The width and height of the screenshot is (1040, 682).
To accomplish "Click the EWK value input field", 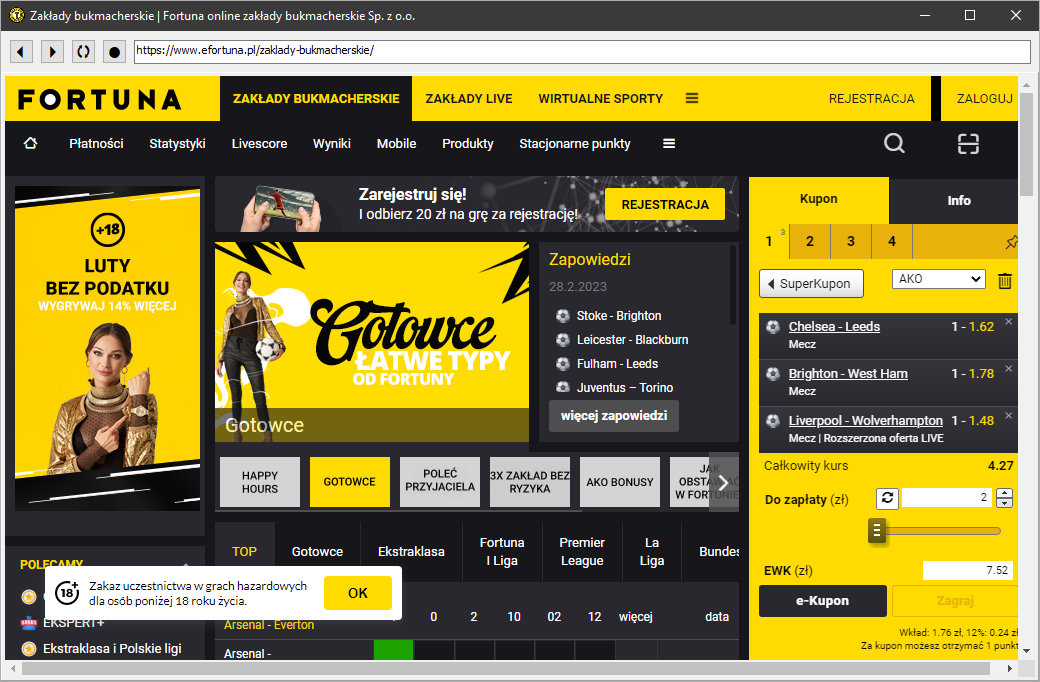I will 967,571.
